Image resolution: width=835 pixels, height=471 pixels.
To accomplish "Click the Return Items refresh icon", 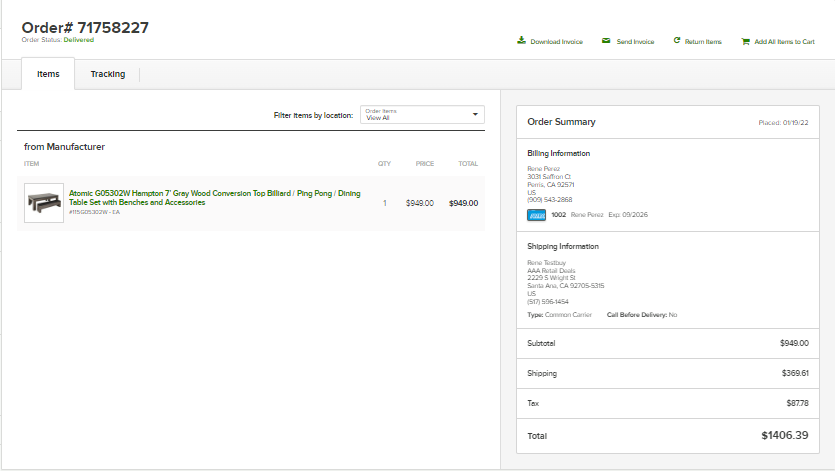I will [677, 40].
